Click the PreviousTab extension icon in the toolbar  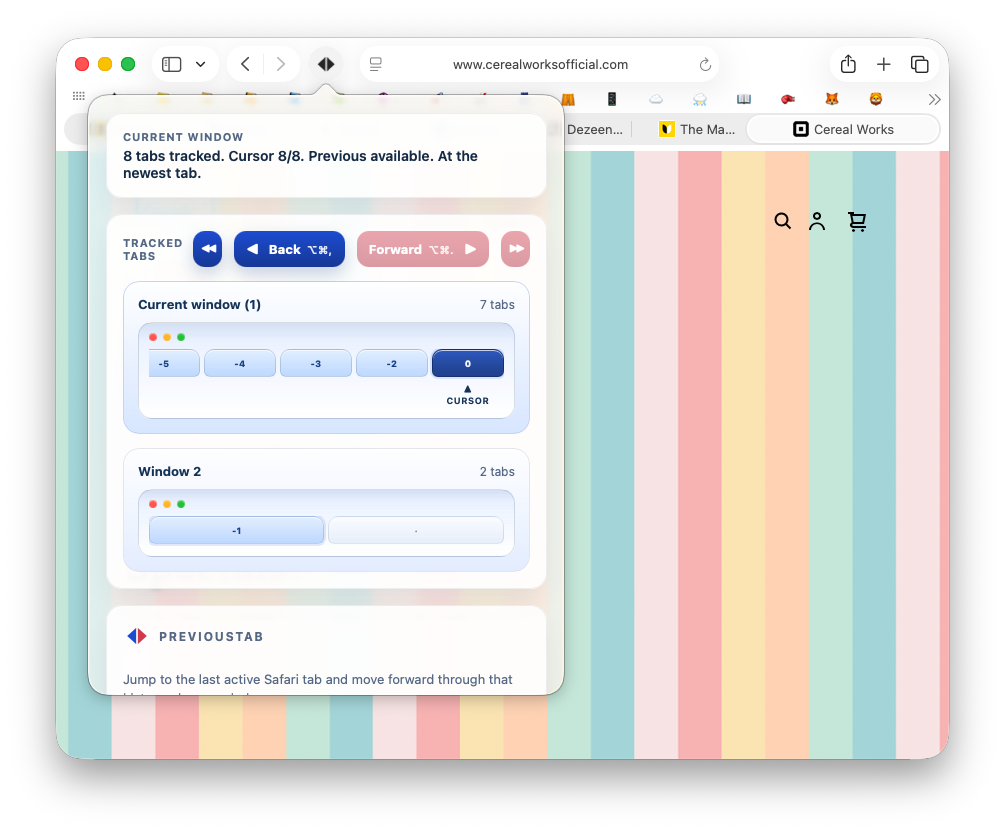point(326,63)
